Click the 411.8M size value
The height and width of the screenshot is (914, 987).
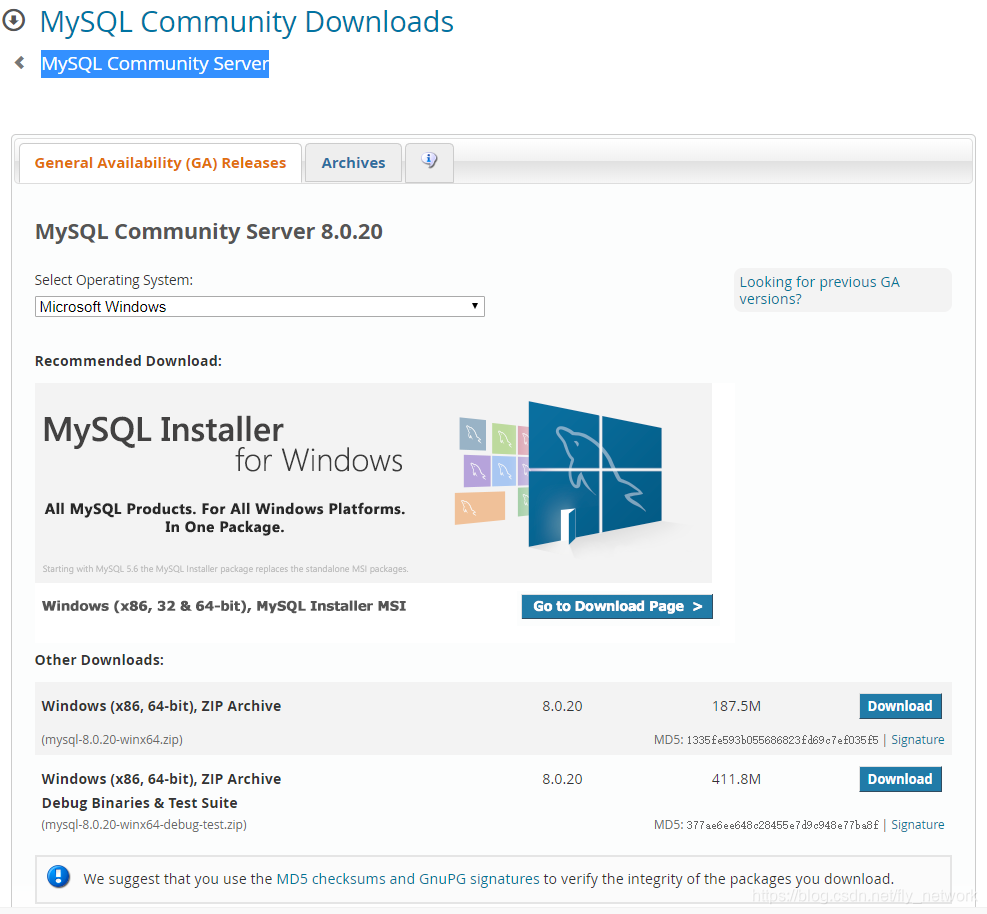[x=736, y=779]
